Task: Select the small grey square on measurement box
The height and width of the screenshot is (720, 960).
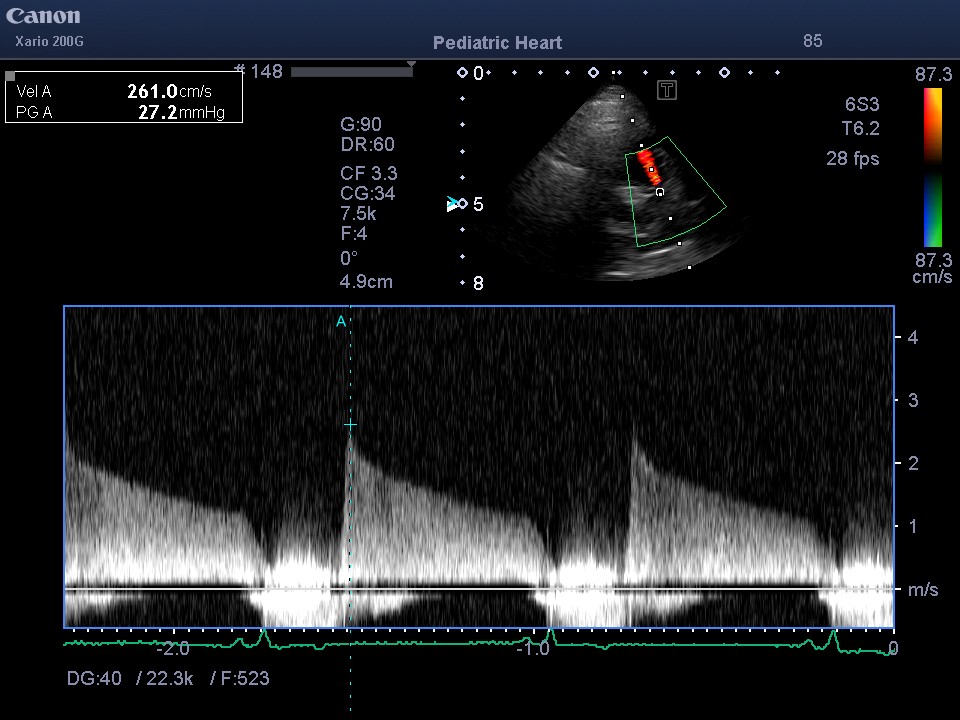Action: click(10, 77)
